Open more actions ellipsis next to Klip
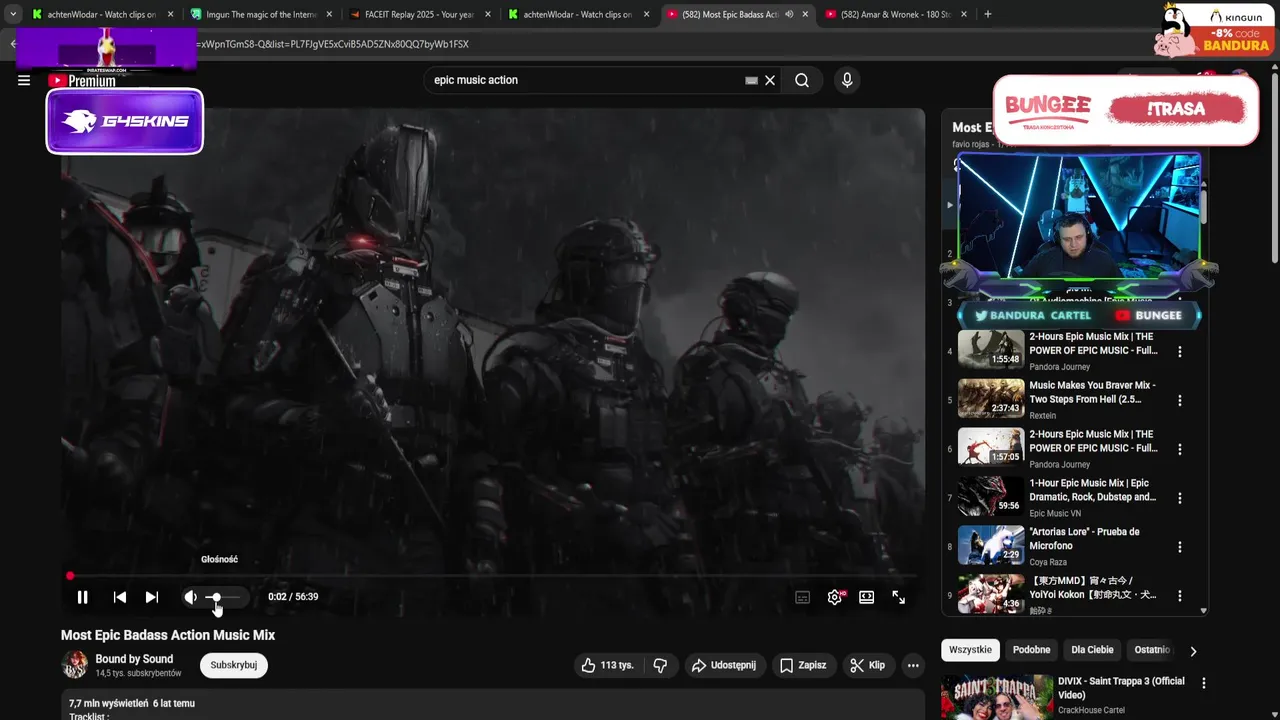This screenshot has height=720, width=1280. point(913,665)
